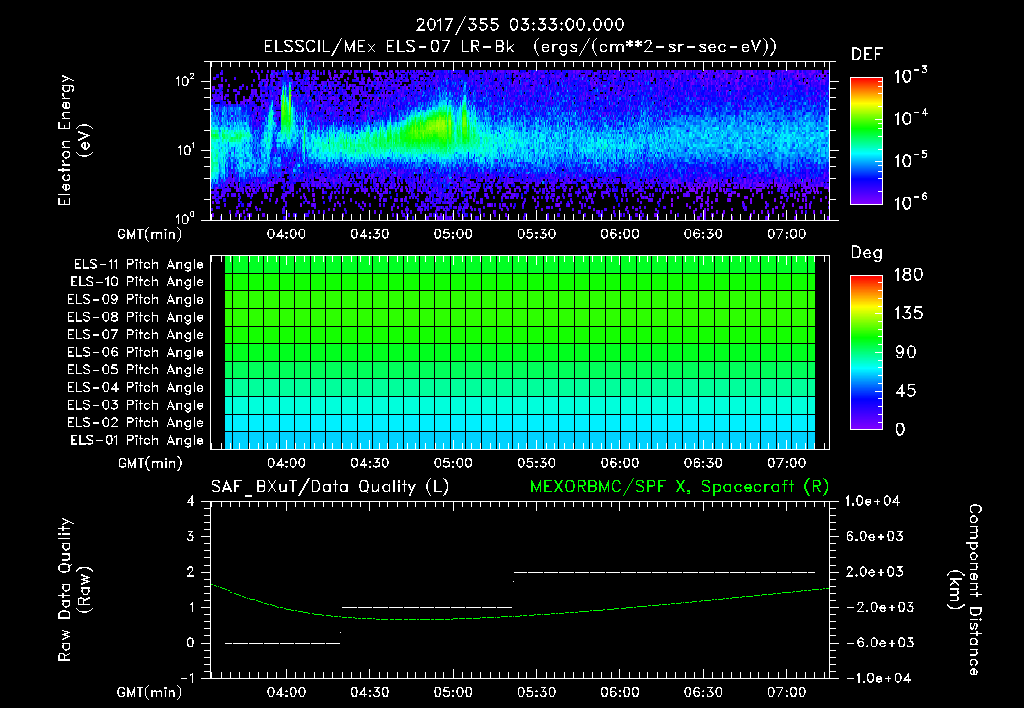Select the ELS-09 Pitch Angle row label
This screenshot has width=1024, height=708.
[135, 300]
